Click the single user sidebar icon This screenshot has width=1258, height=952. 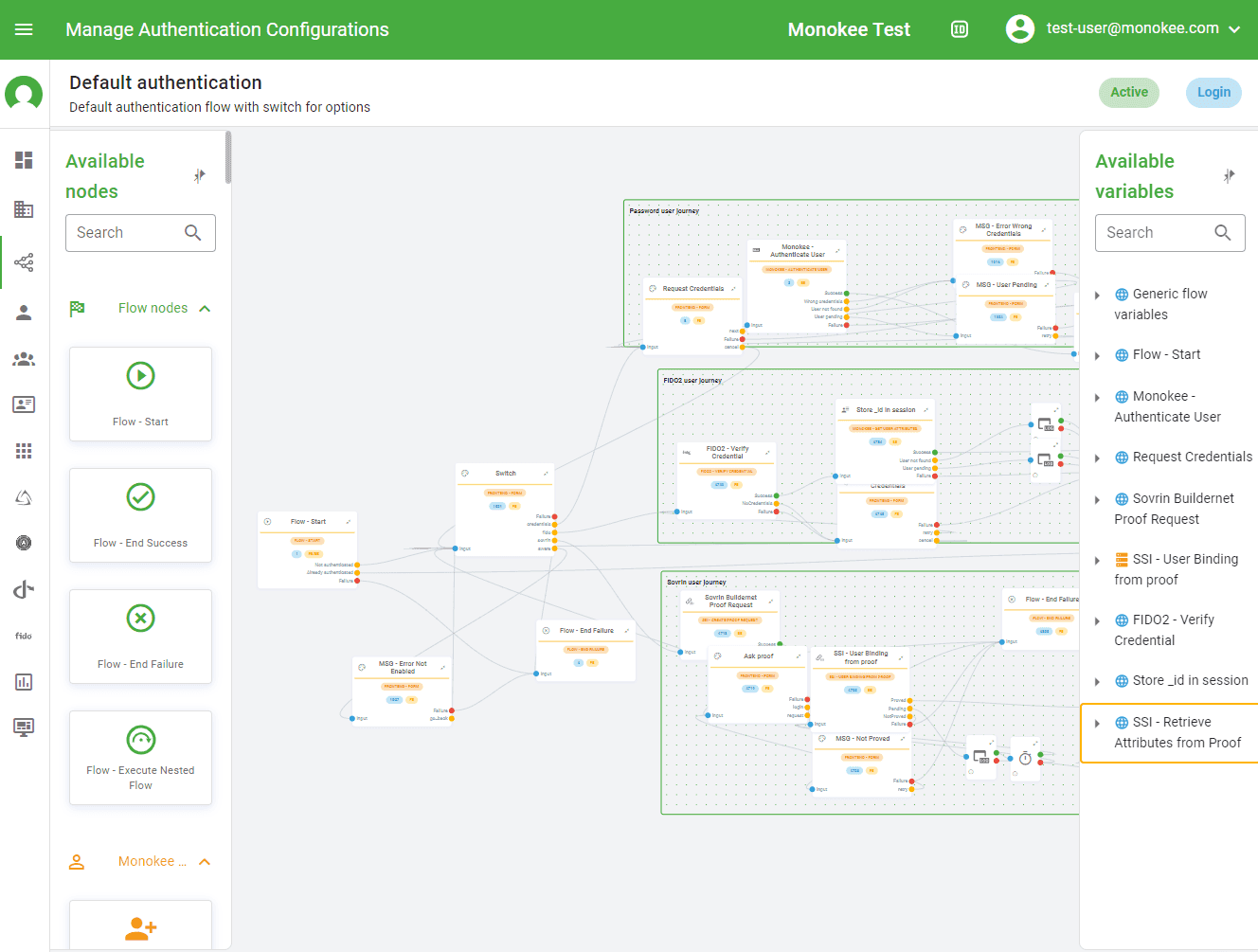tap(24, 313)
